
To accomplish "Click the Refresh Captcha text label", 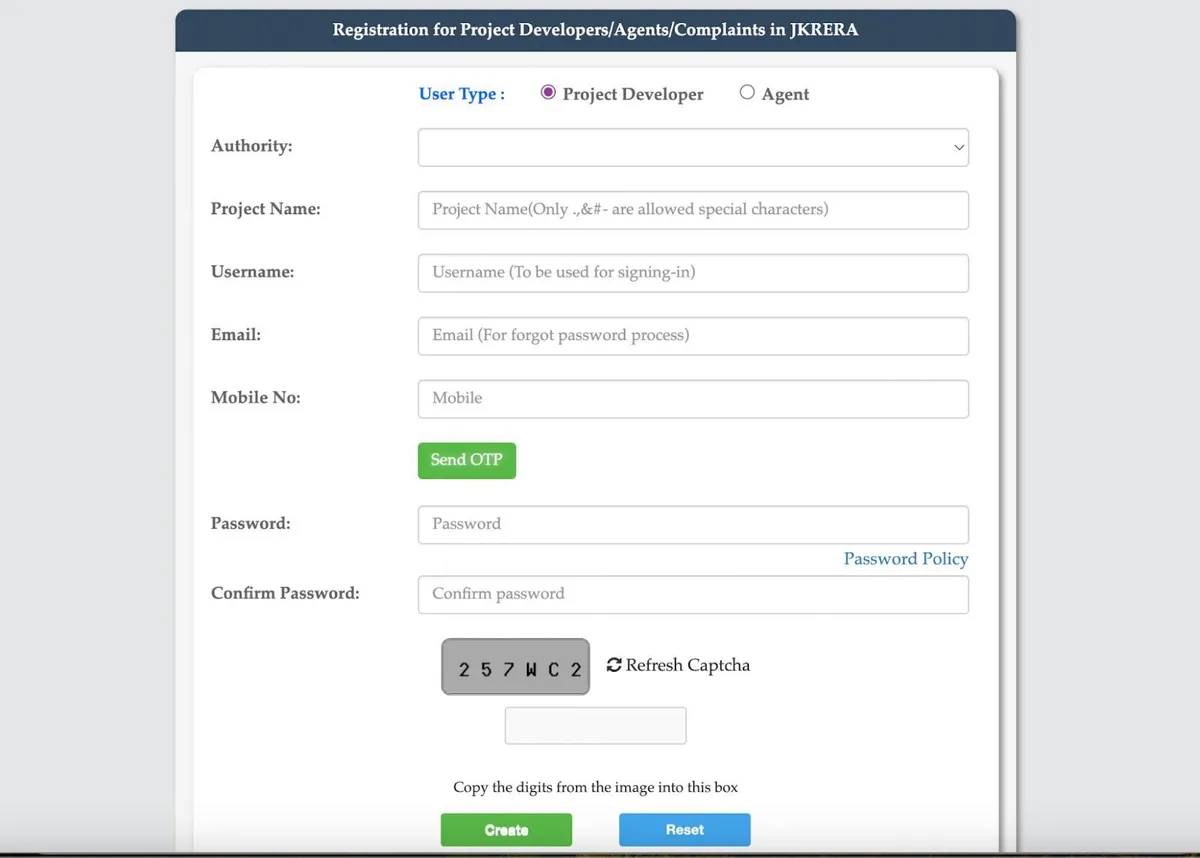I will click(x=688, y=665).
